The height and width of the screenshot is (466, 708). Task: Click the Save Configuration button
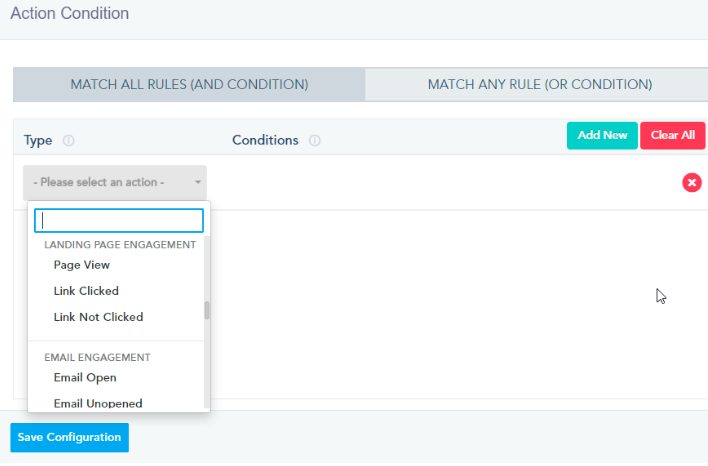tap(69, 437)
